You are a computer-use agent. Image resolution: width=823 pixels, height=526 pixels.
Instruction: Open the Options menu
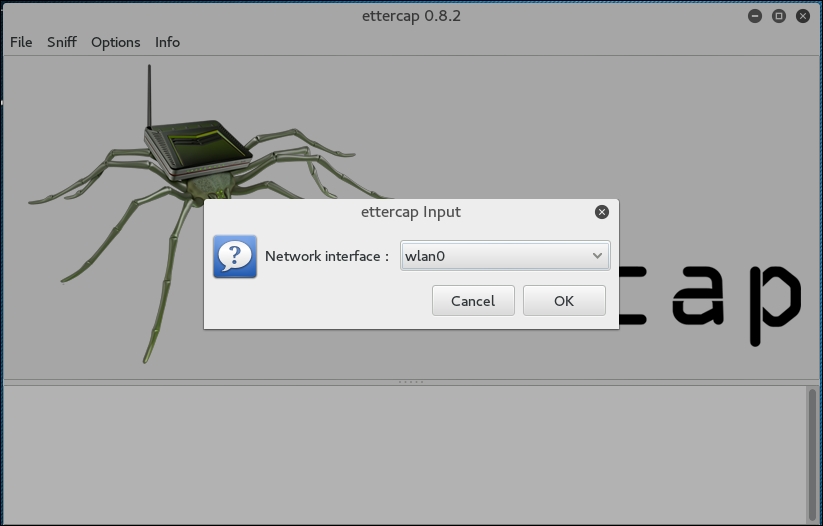click(x=115, y=42)
